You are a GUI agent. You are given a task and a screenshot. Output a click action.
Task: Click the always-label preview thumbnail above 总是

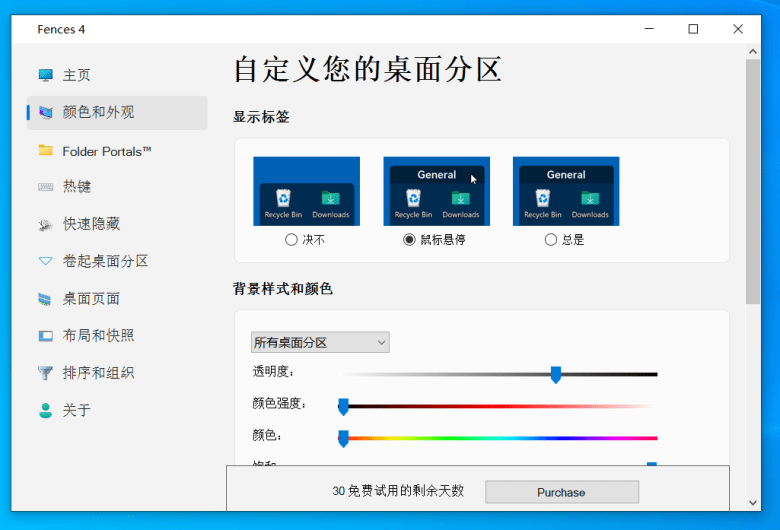pos(566,191)
